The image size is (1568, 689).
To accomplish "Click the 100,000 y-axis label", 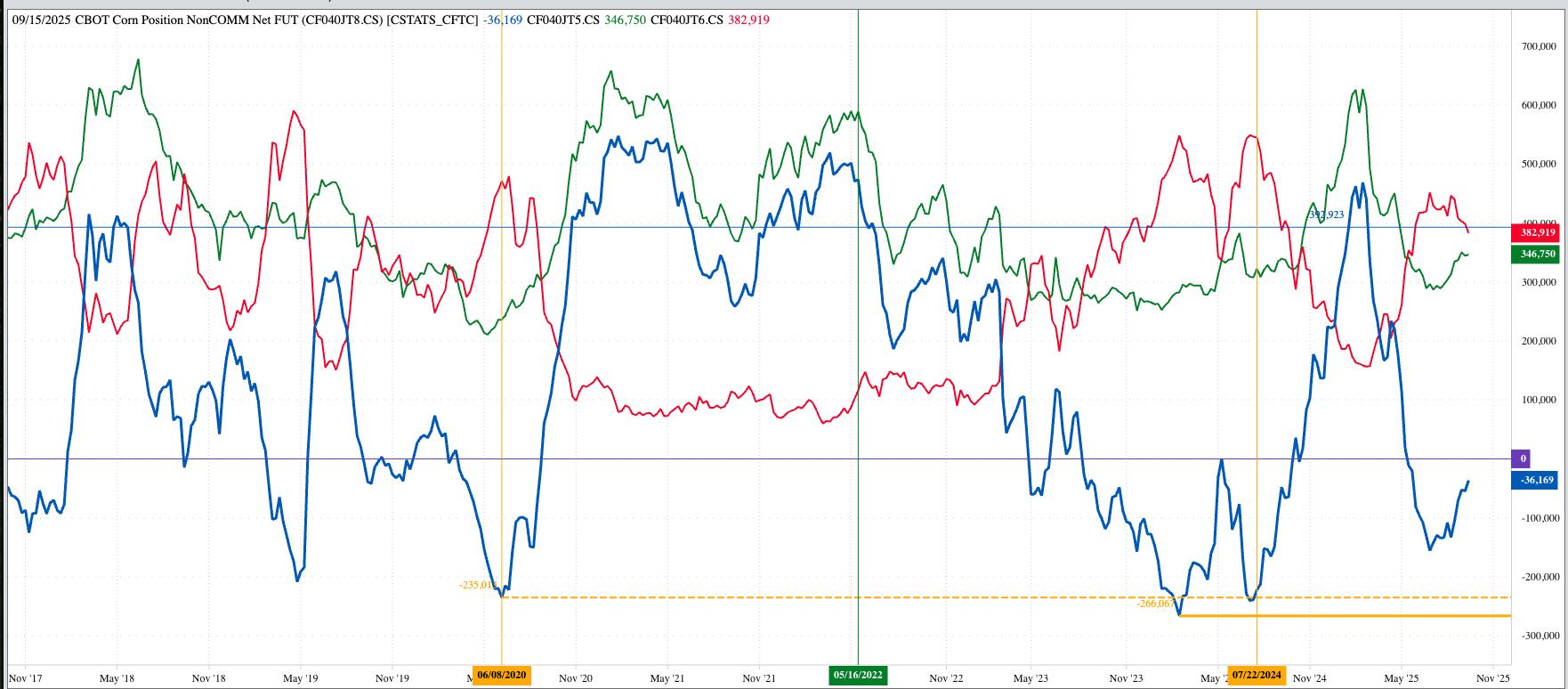I will (x=1539, y=400).
